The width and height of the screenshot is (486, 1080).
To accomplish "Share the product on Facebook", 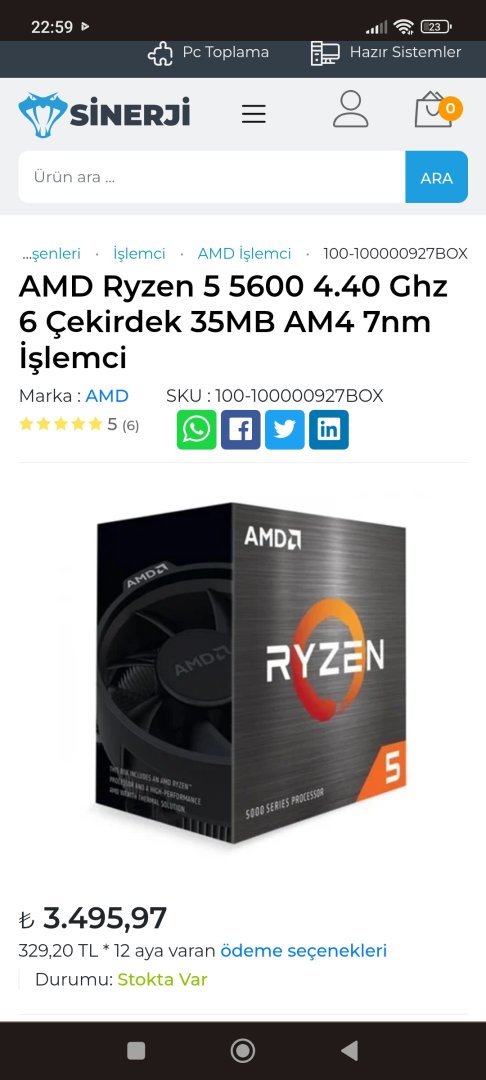I will [240, 430].
